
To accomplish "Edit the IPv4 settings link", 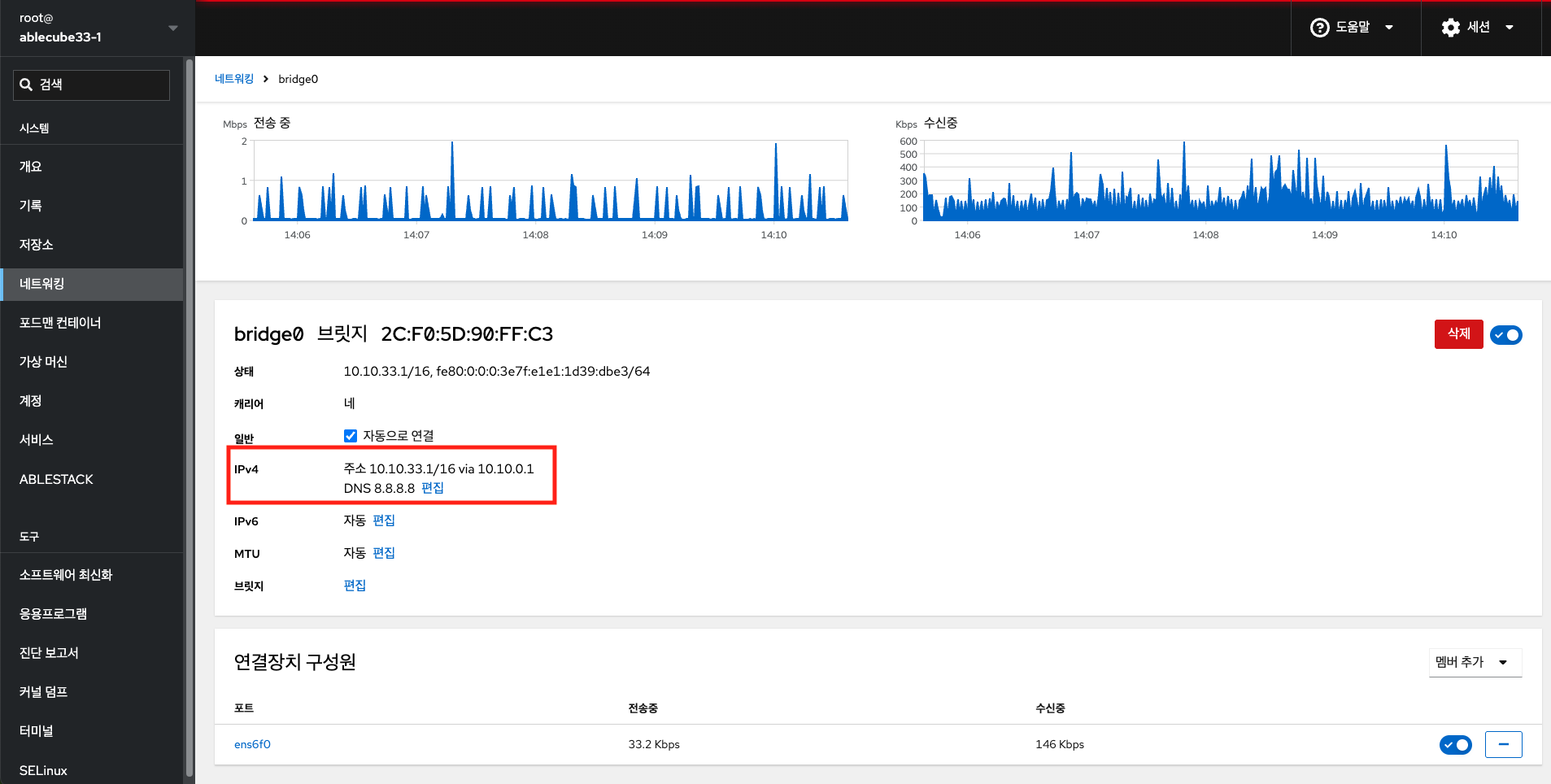I will [433, 488].
